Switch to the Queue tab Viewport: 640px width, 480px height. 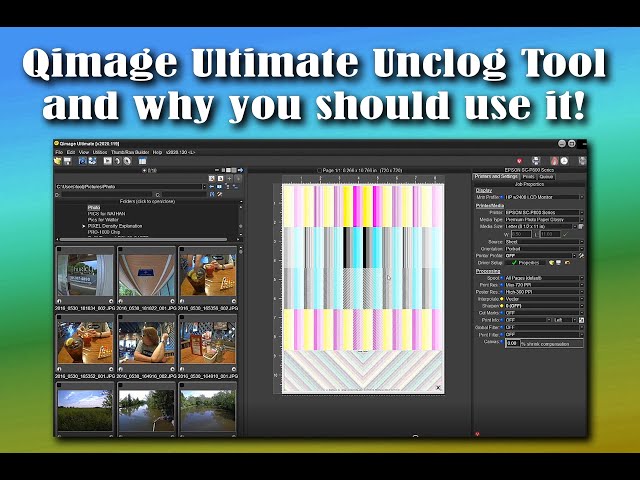point(546,177)
